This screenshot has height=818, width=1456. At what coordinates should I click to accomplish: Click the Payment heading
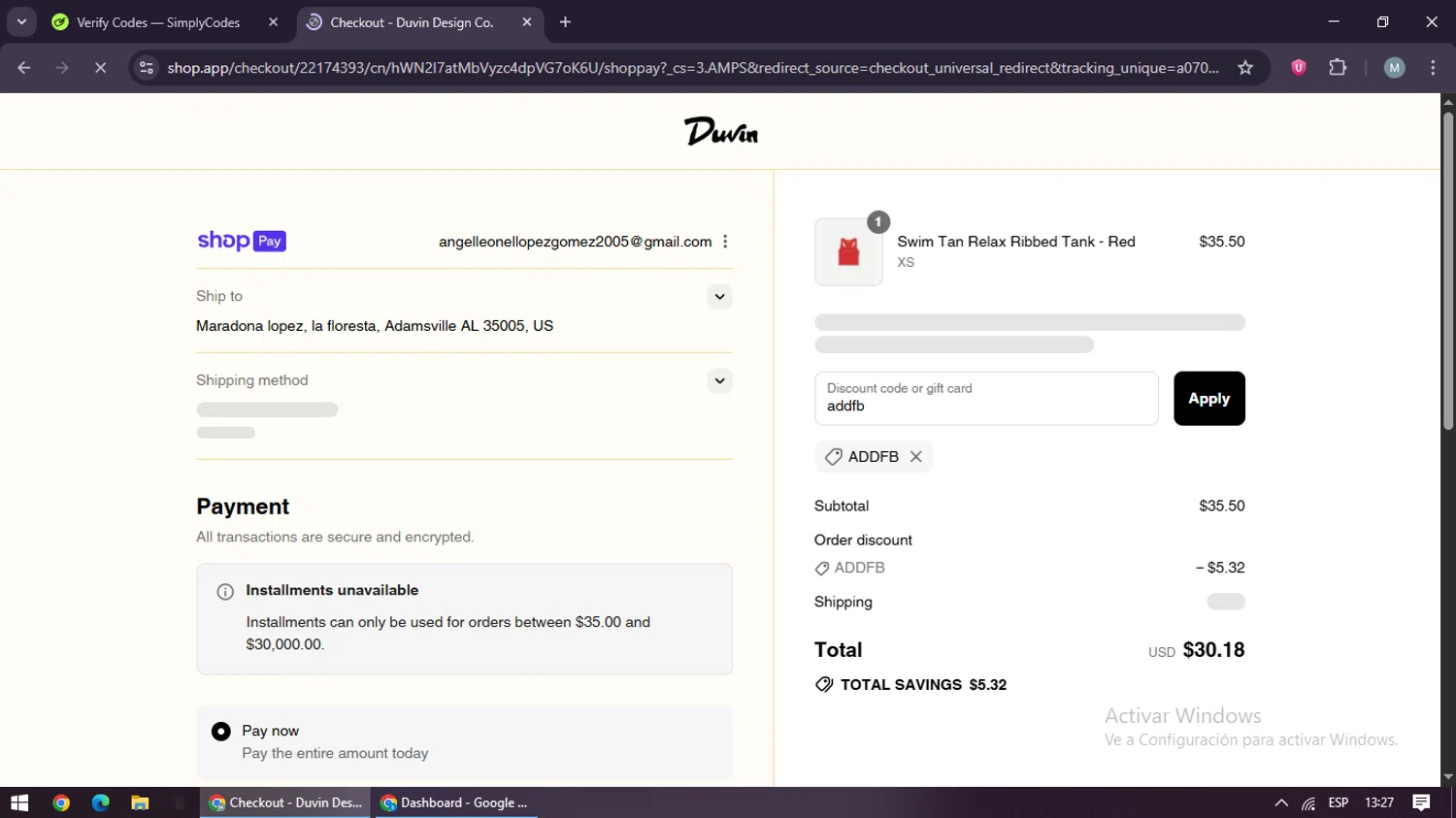(243, 507)
